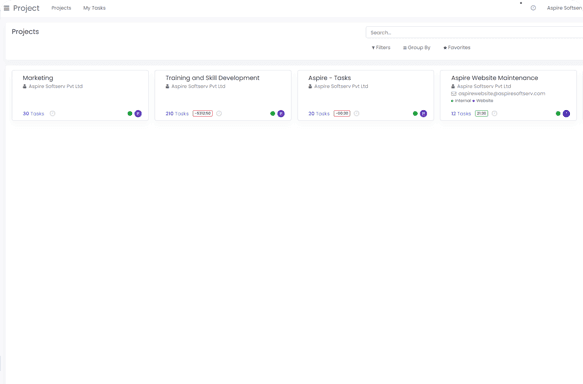Viewport: 583px width, 384px height.
Task: Click green status dot on Aspire - Tasks card
Action: point(415,113)
